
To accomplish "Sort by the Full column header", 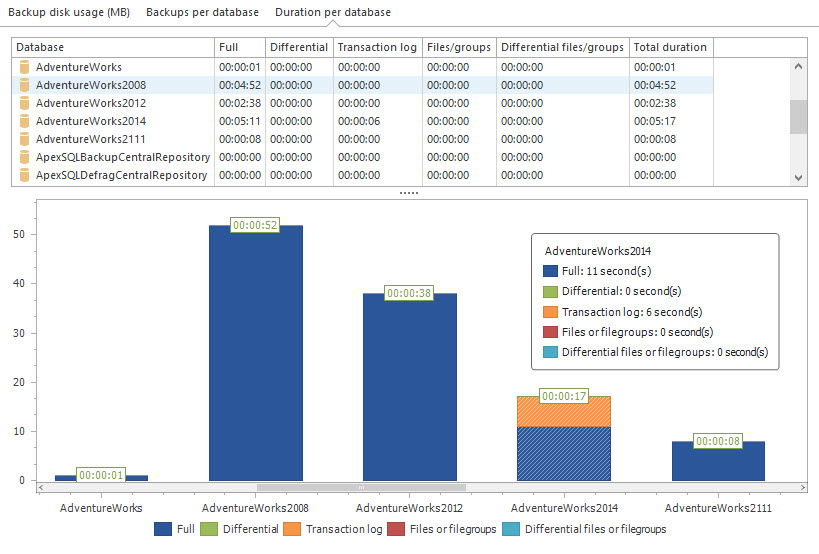I will (x=240, y=48).
